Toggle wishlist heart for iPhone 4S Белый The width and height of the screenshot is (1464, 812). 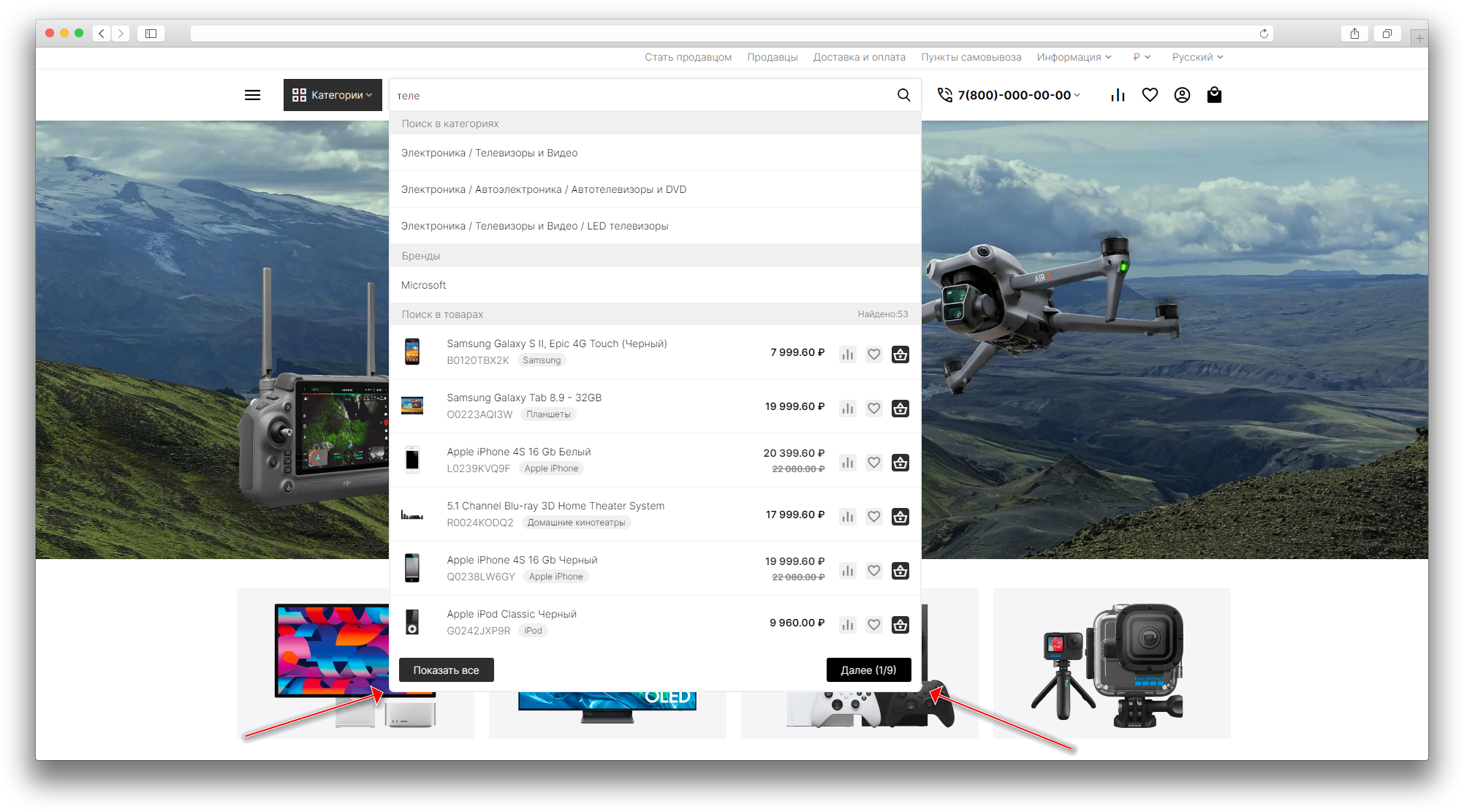[x=873, y=463]
